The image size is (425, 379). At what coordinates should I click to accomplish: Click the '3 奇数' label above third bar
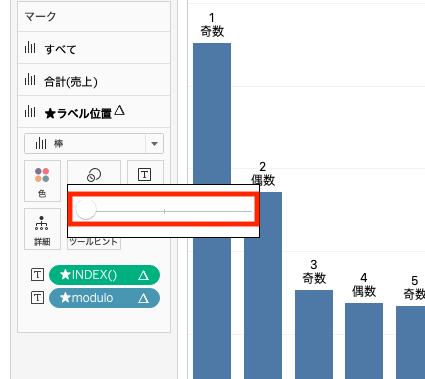pos(314,272)
